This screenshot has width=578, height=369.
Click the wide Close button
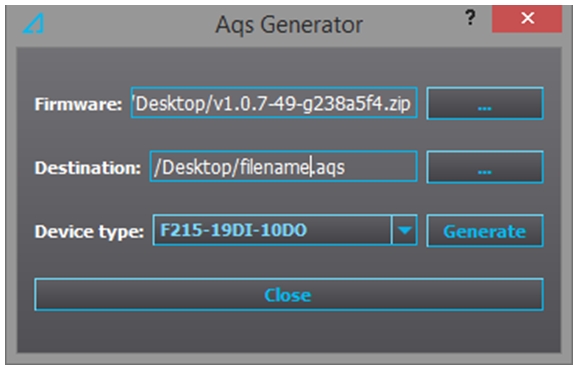coord(289,295)
